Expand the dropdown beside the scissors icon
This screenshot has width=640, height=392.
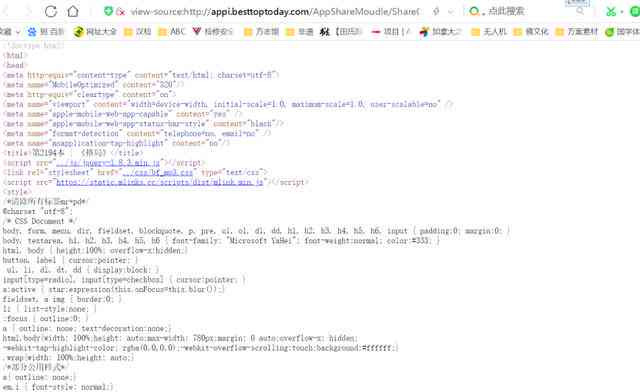pyautogui.click(x=622, y=12)
